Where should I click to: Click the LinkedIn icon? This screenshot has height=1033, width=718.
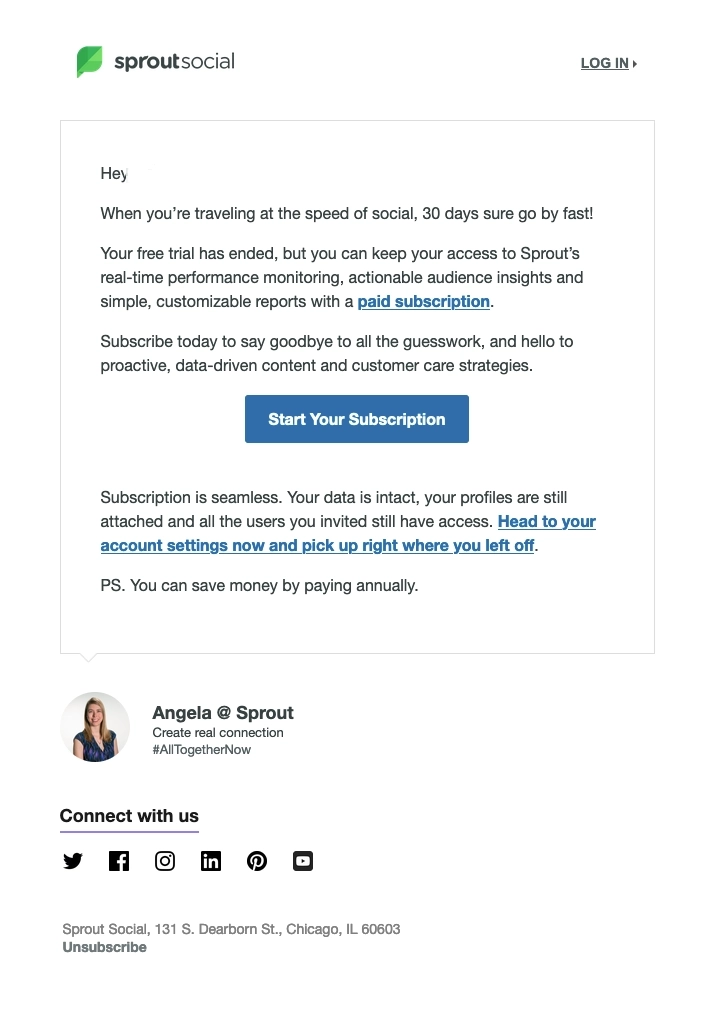click(211, 860)
